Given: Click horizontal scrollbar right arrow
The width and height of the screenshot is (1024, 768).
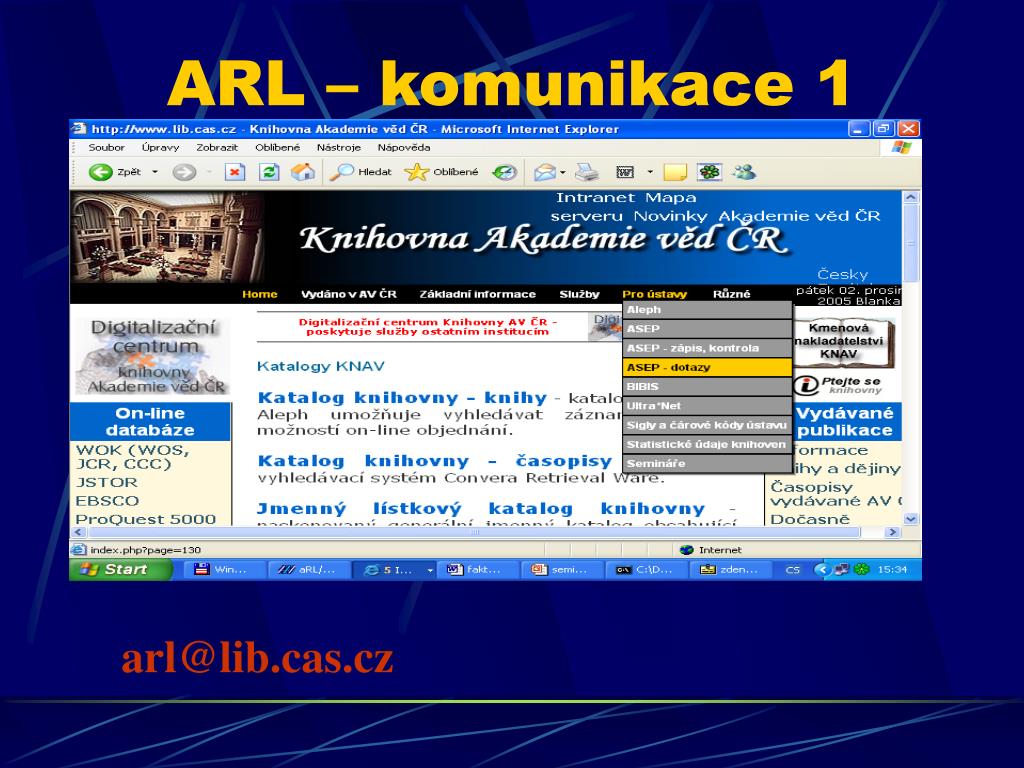Looking at the screenshot, I should pyautogui.click(x=892, y=532).
